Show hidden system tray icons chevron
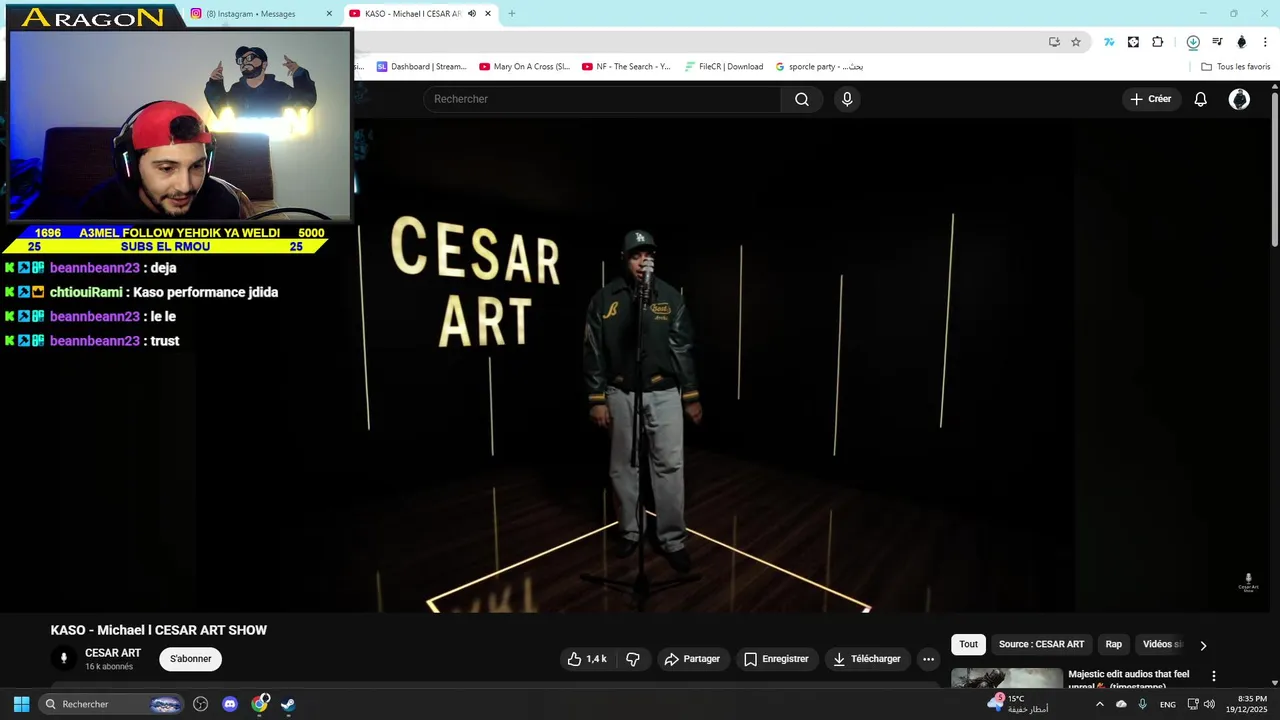1280x720 pixels. click(x=1100, y=704)
